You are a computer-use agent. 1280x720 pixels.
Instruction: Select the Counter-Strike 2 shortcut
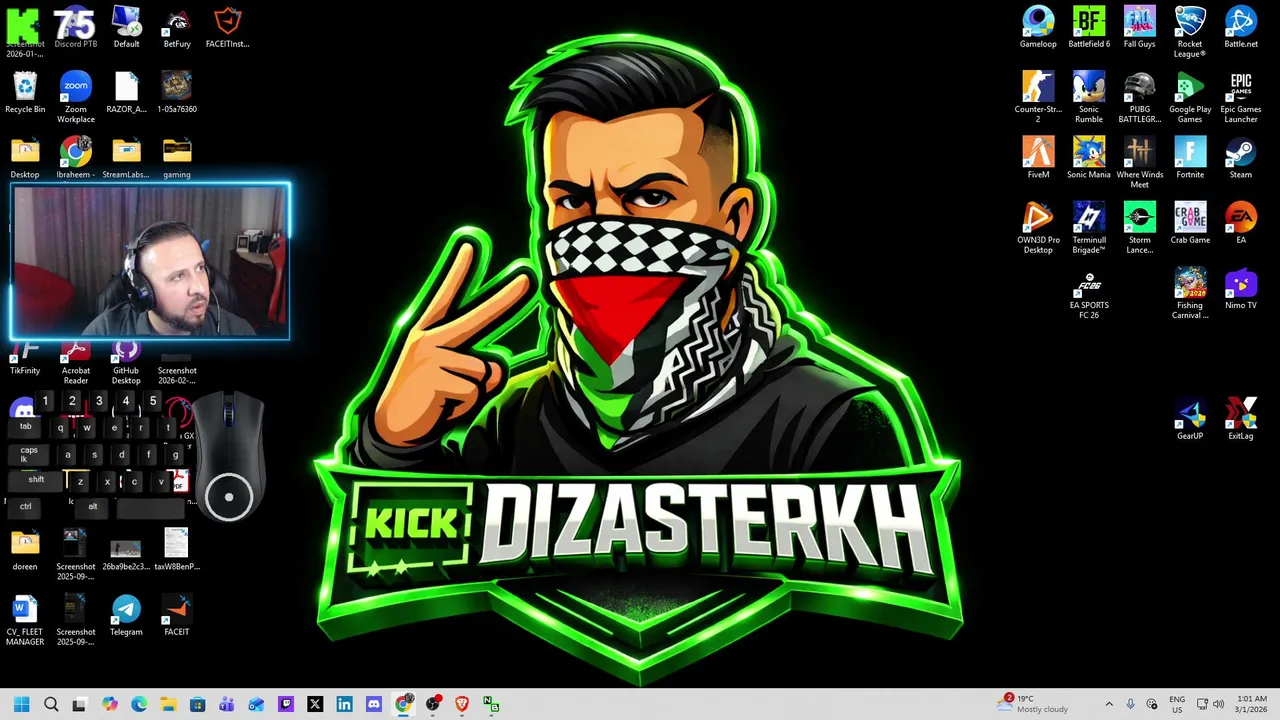[1038, 97]
